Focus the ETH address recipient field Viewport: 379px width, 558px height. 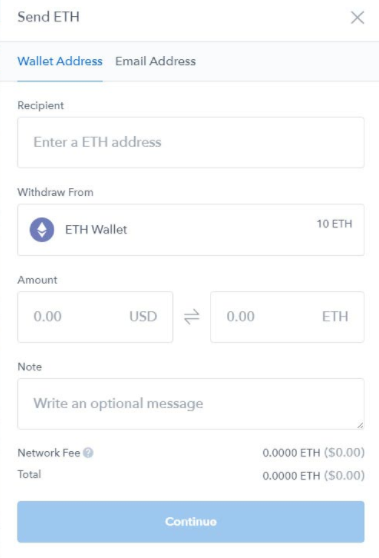pos(191,142)
